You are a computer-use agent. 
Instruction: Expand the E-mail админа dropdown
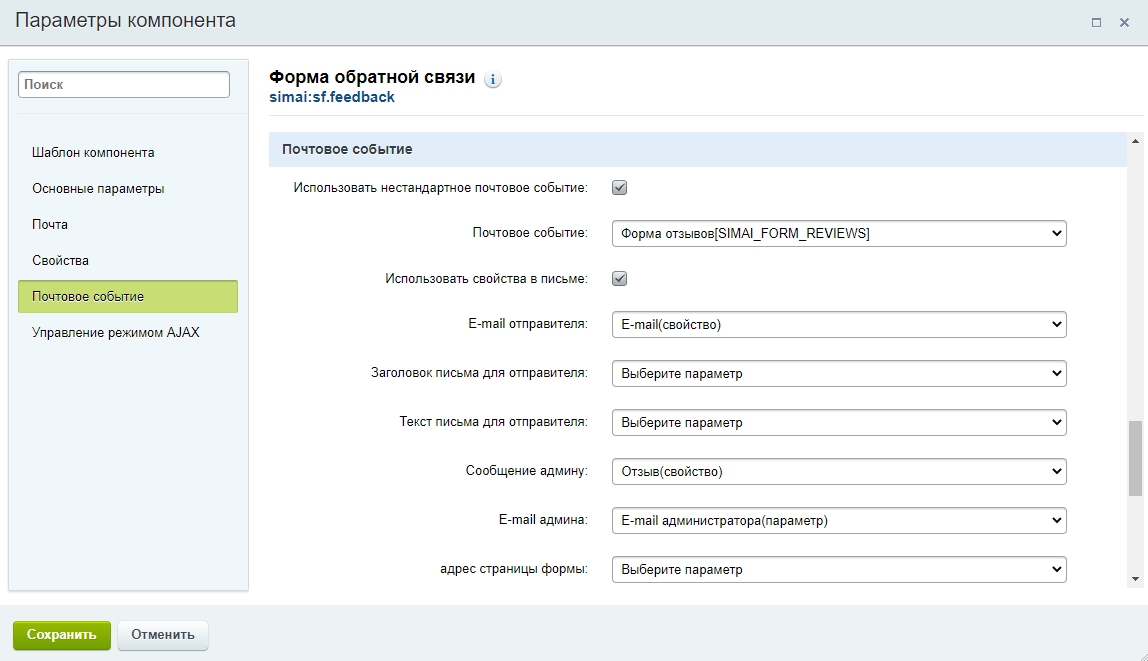838,521
